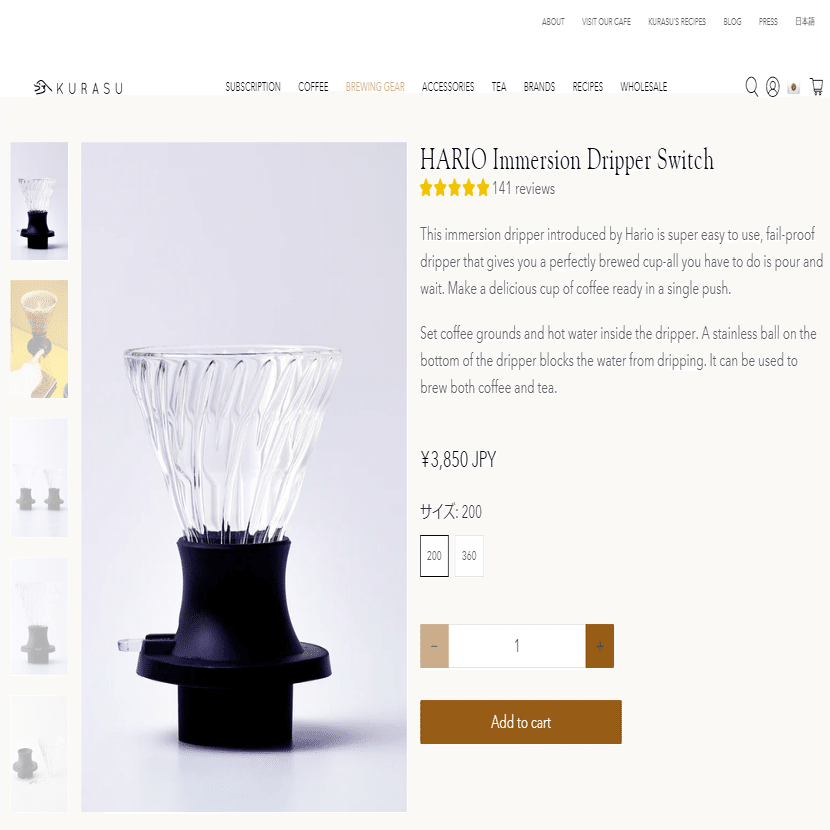Viewport: 830px width, 830px height.
Task: Click the quantity input field
Action: click(517, 646)
